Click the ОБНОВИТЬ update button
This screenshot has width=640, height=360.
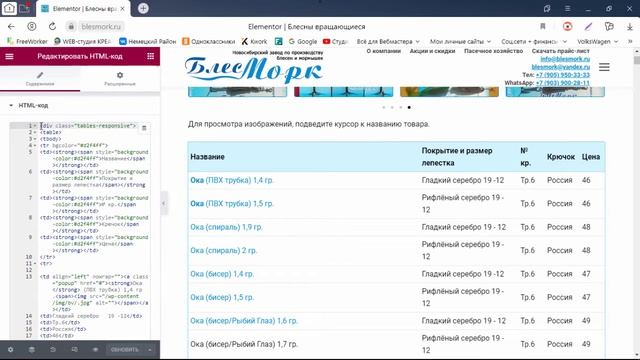click(124, 350)
